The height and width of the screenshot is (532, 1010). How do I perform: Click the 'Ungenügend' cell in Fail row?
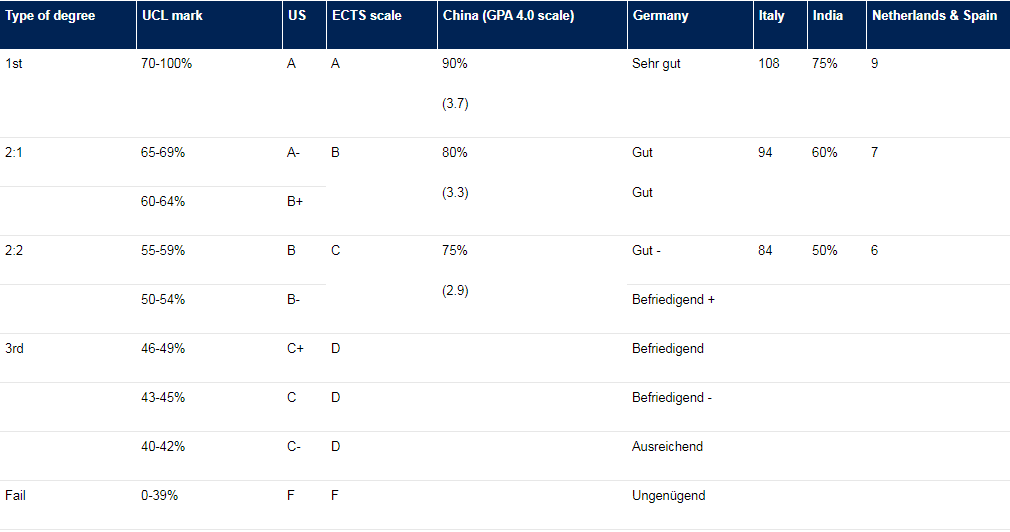click(668, 495)
